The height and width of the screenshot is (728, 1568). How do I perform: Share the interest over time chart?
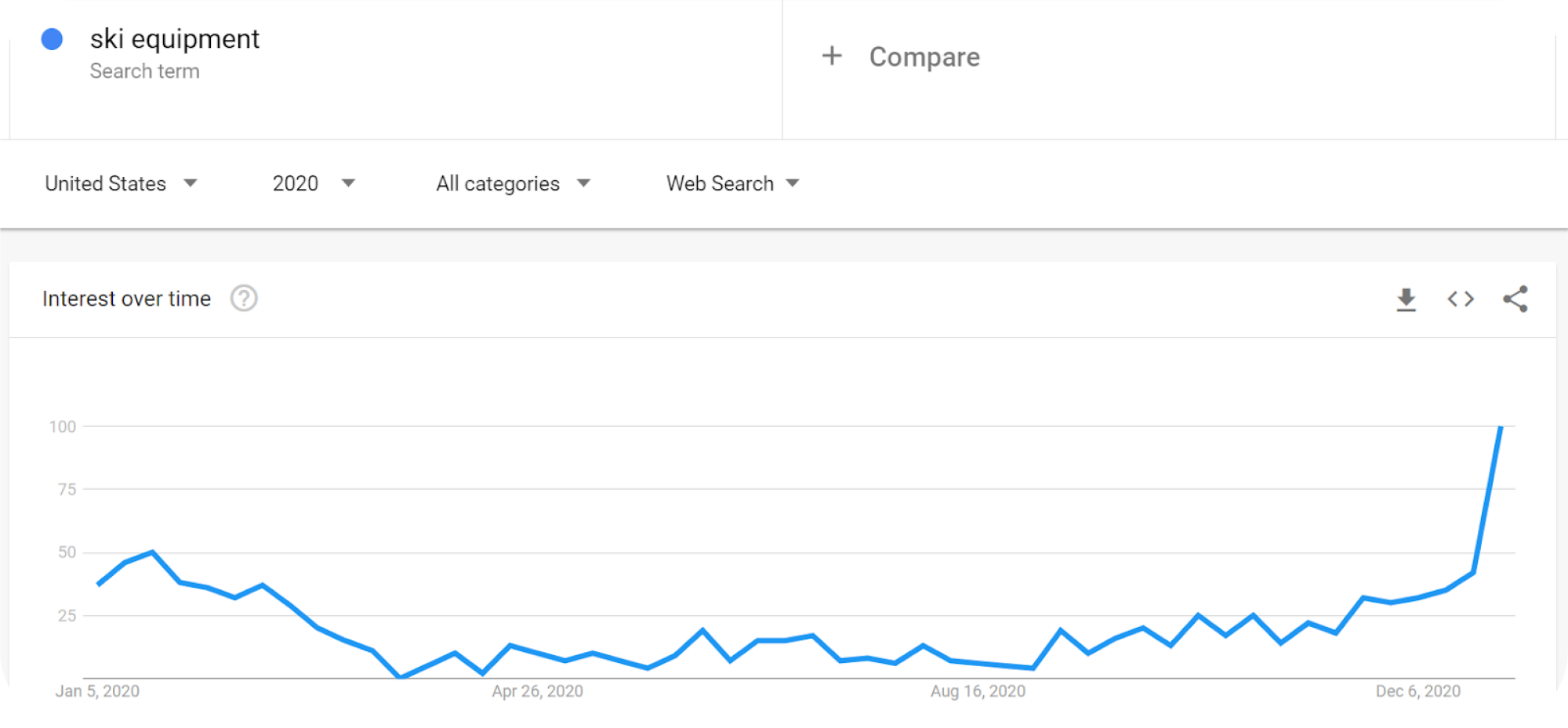[x=1515, y=299]
